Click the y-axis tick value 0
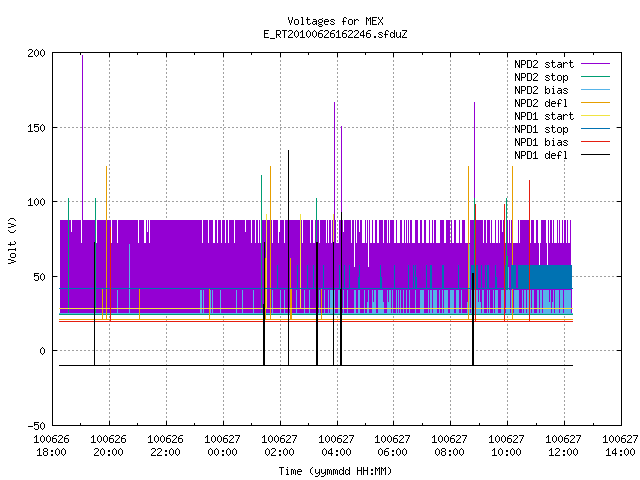This screenshot has width=640, height=480. coord(42,351)
